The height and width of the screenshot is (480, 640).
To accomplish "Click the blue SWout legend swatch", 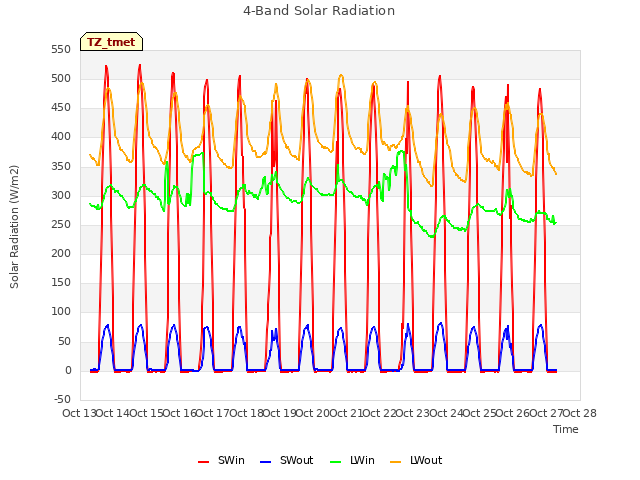I will 265,462.
